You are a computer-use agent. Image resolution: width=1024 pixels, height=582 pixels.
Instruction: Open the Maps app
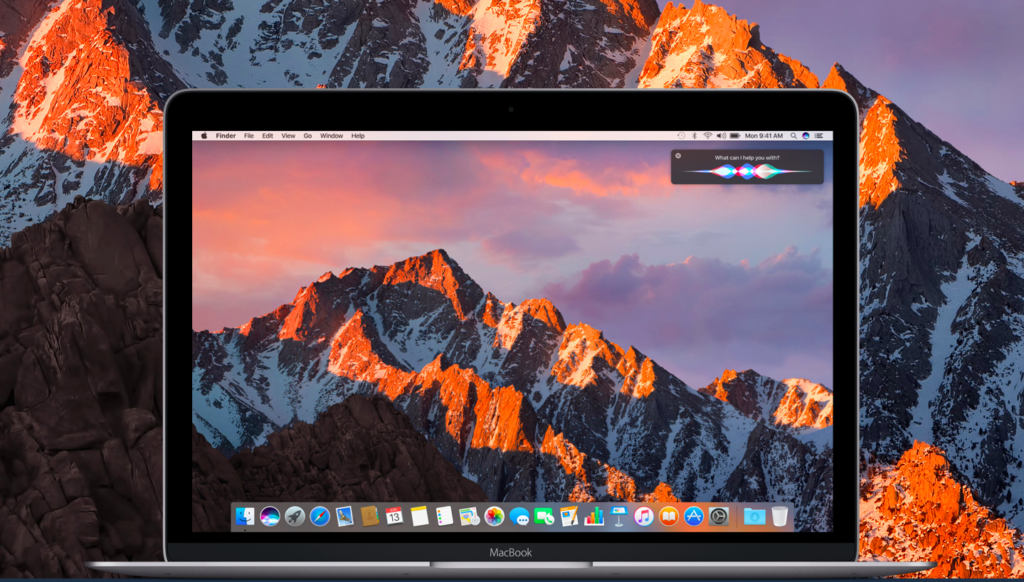468,518
